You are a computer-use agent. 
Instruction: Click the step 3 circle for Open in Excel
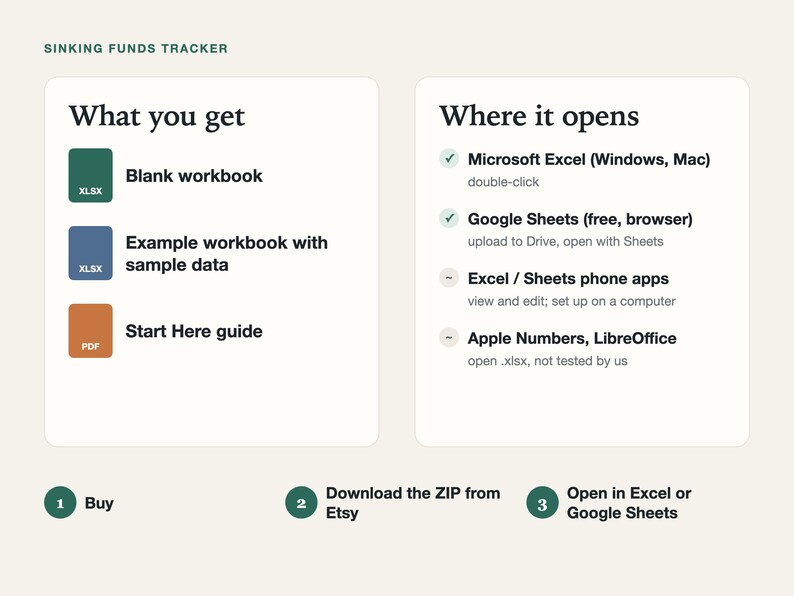542,503
